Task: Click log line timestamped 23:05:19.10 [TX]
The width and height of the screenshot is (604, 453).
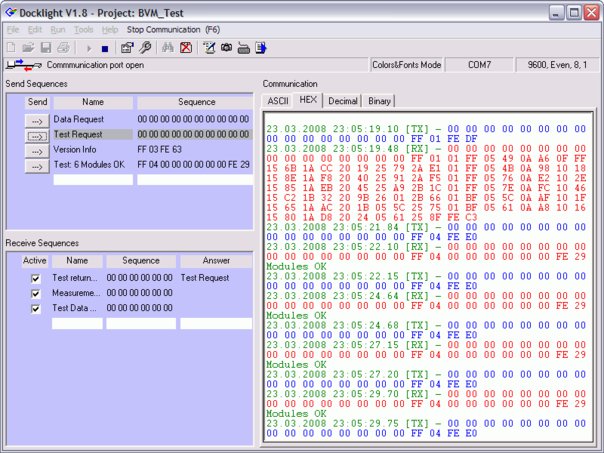Action: point(426,129)
